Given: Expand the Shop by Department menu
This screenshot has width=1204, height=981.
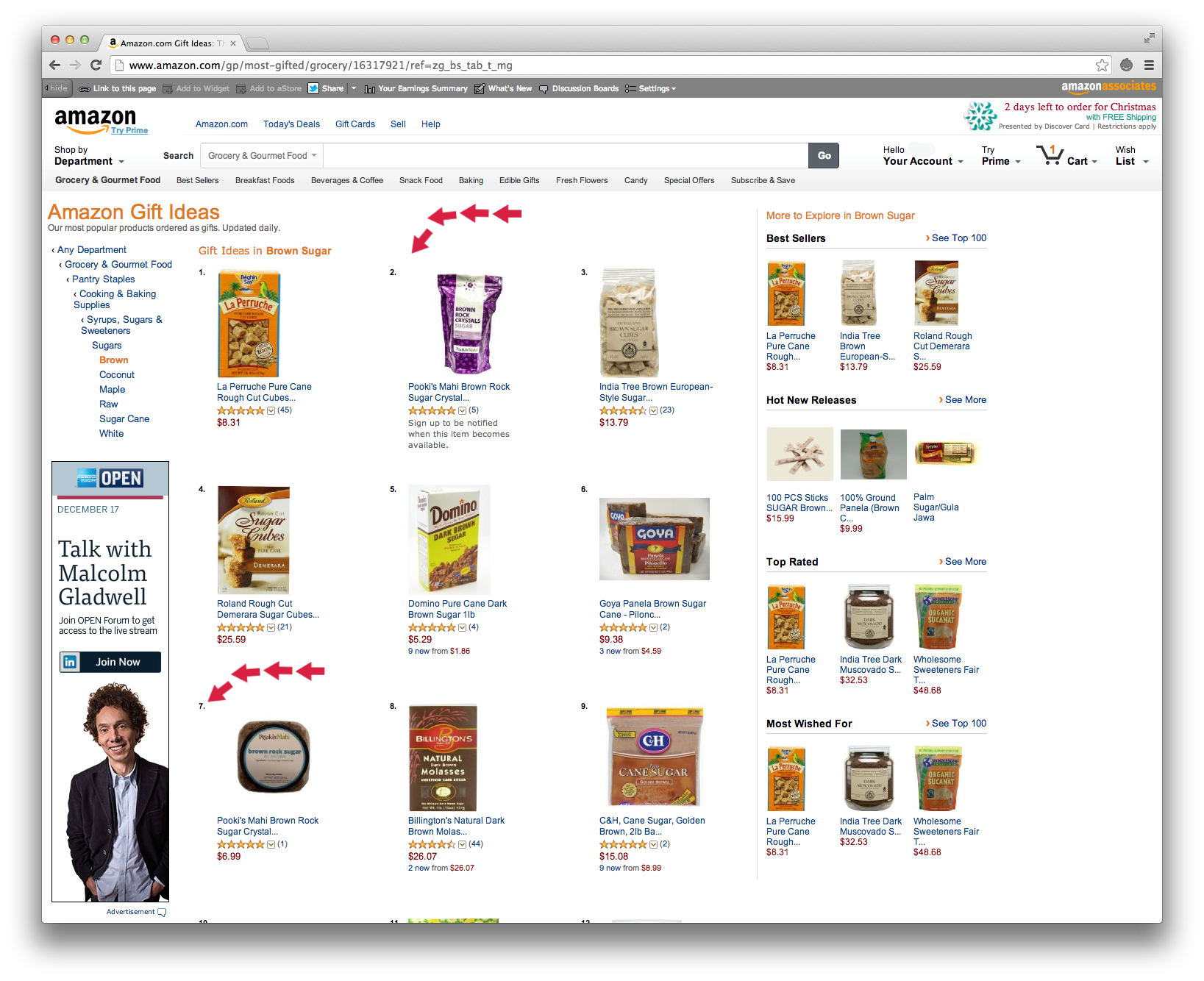Looking at the screenshot, I should [x=89, y=156].
